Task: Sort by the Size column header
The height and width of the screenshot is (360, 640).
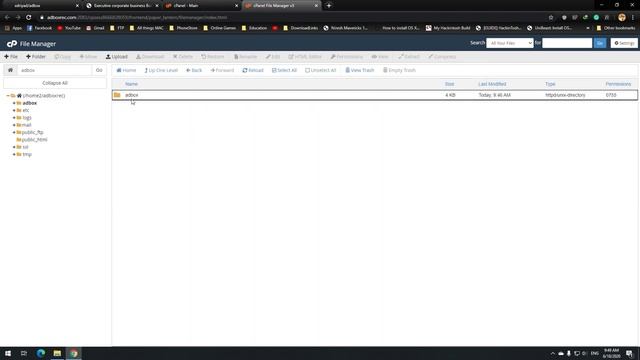Action: 449,84
